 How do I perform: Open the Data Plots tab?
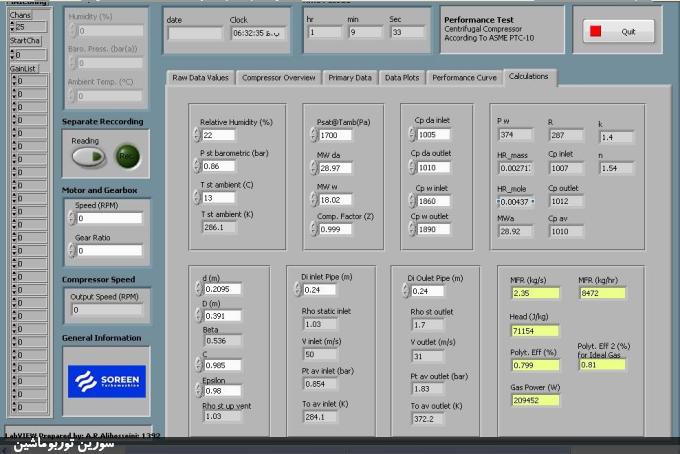click(x=401, y=77)
